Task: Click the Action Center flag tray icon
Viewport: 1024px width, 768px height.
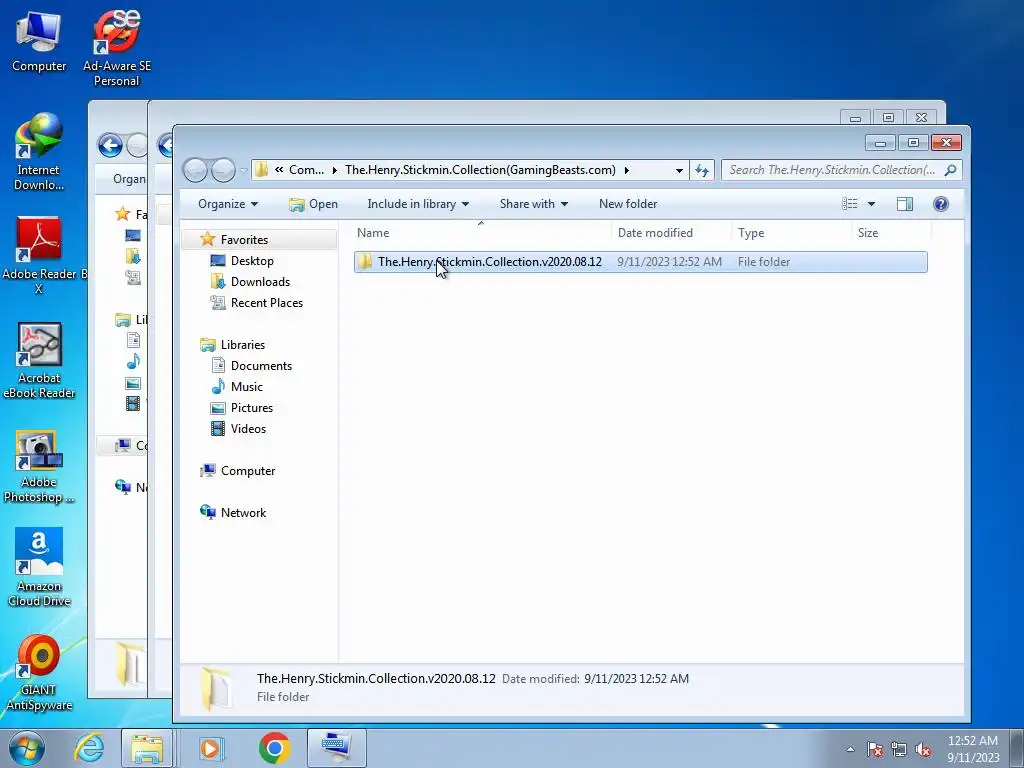Action: point(875,749)
